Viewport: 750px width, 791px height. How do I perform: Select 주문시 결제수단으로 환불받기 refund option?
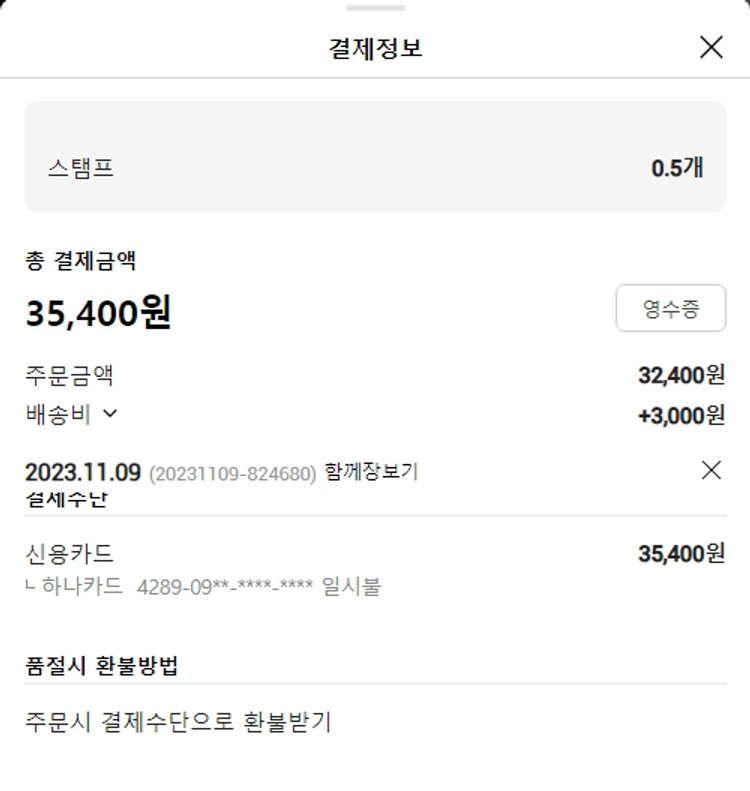tap(178, 721)
